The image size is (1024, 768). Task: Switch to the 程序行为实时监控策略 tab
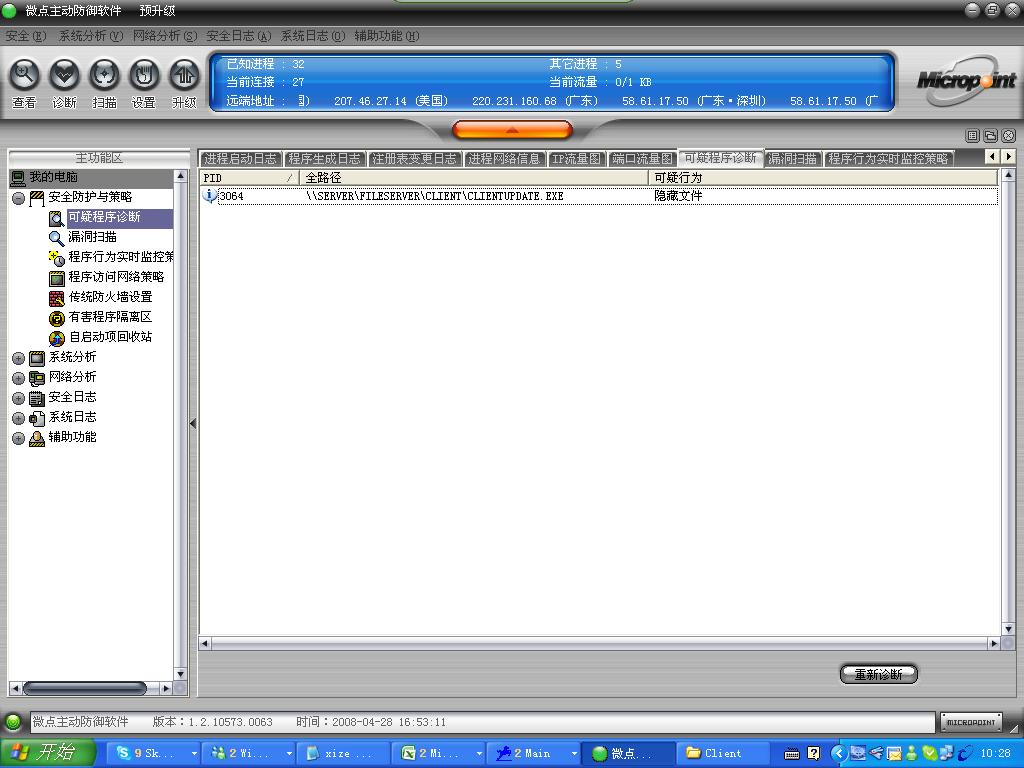click(x=888, y=159)
